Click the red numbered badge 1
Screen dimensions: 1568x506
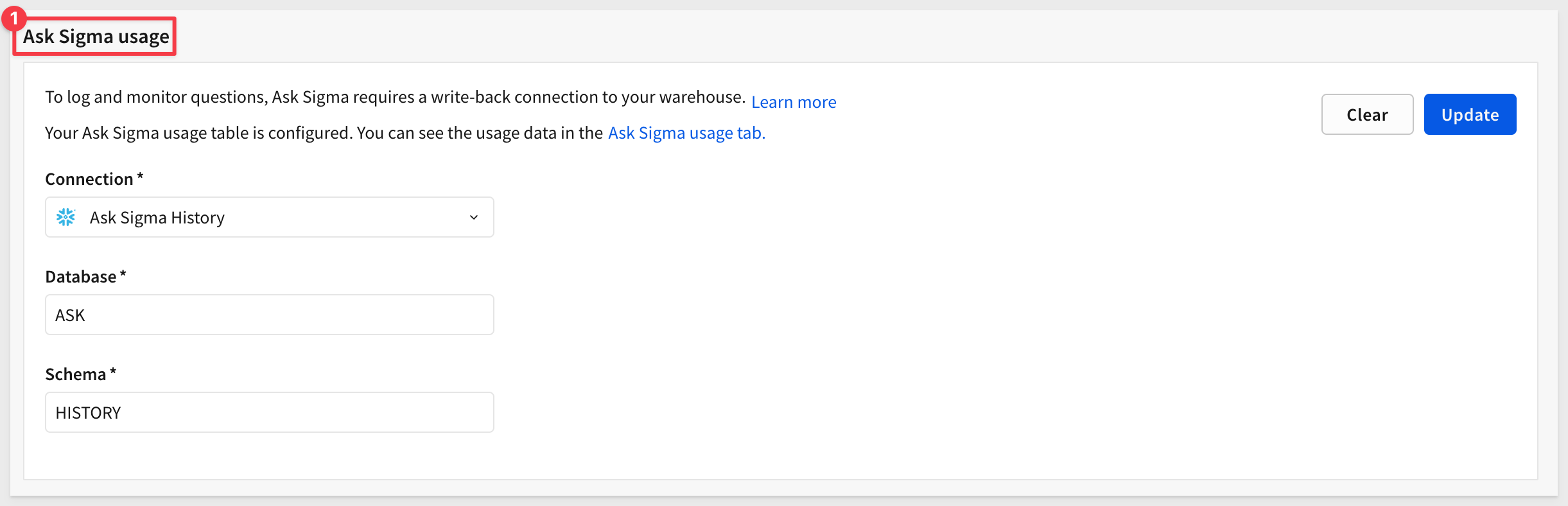click(13, 18)
